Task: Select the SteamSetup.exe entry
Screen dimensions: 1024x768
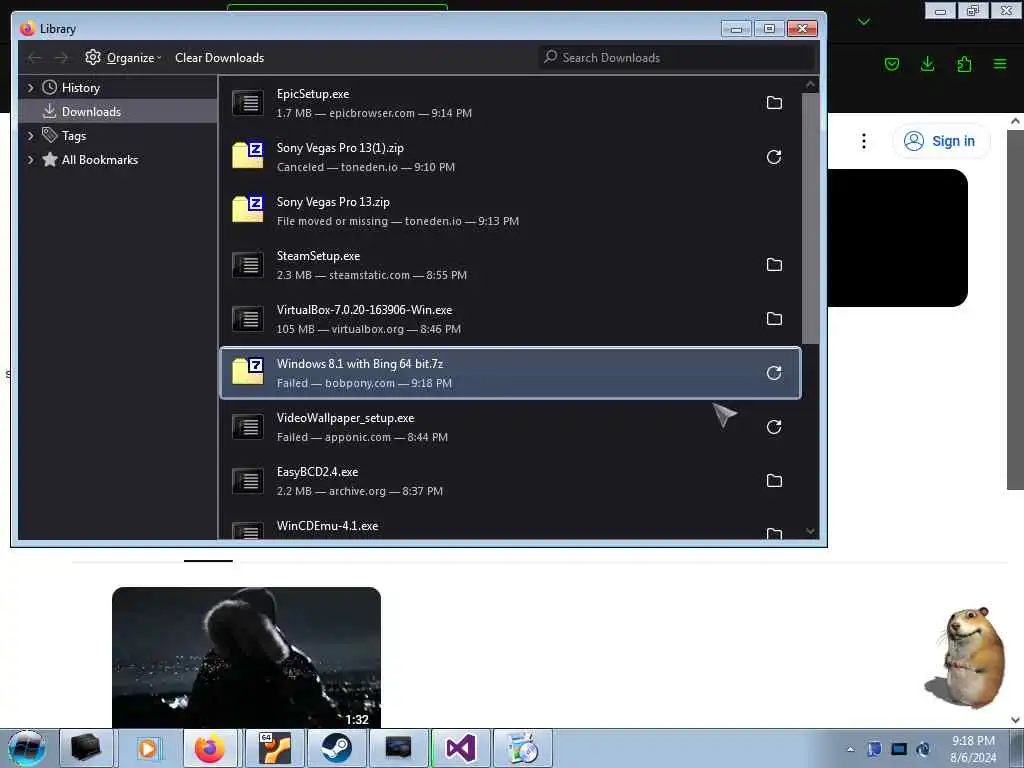Action: coord(510,265)
